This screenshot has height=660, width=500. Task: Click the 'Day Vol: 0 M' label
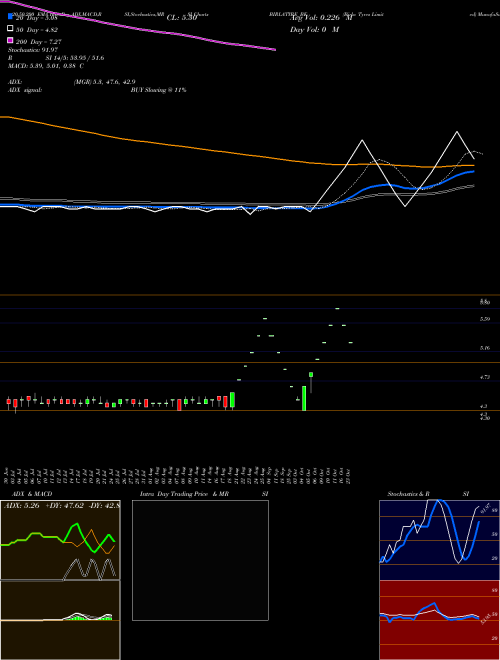pos(314,29)
